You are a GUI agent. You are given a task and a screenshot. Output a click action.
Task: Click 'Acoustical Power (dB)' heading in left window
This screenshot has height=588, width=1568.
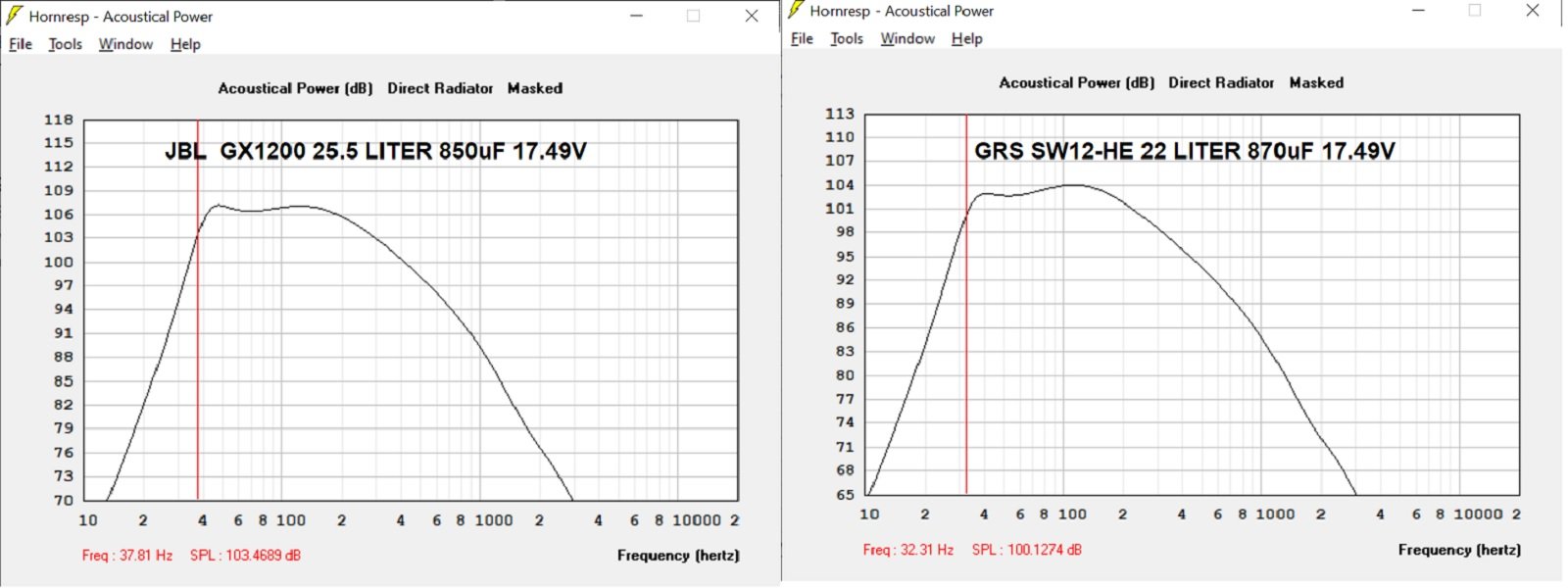coord(295,88)
